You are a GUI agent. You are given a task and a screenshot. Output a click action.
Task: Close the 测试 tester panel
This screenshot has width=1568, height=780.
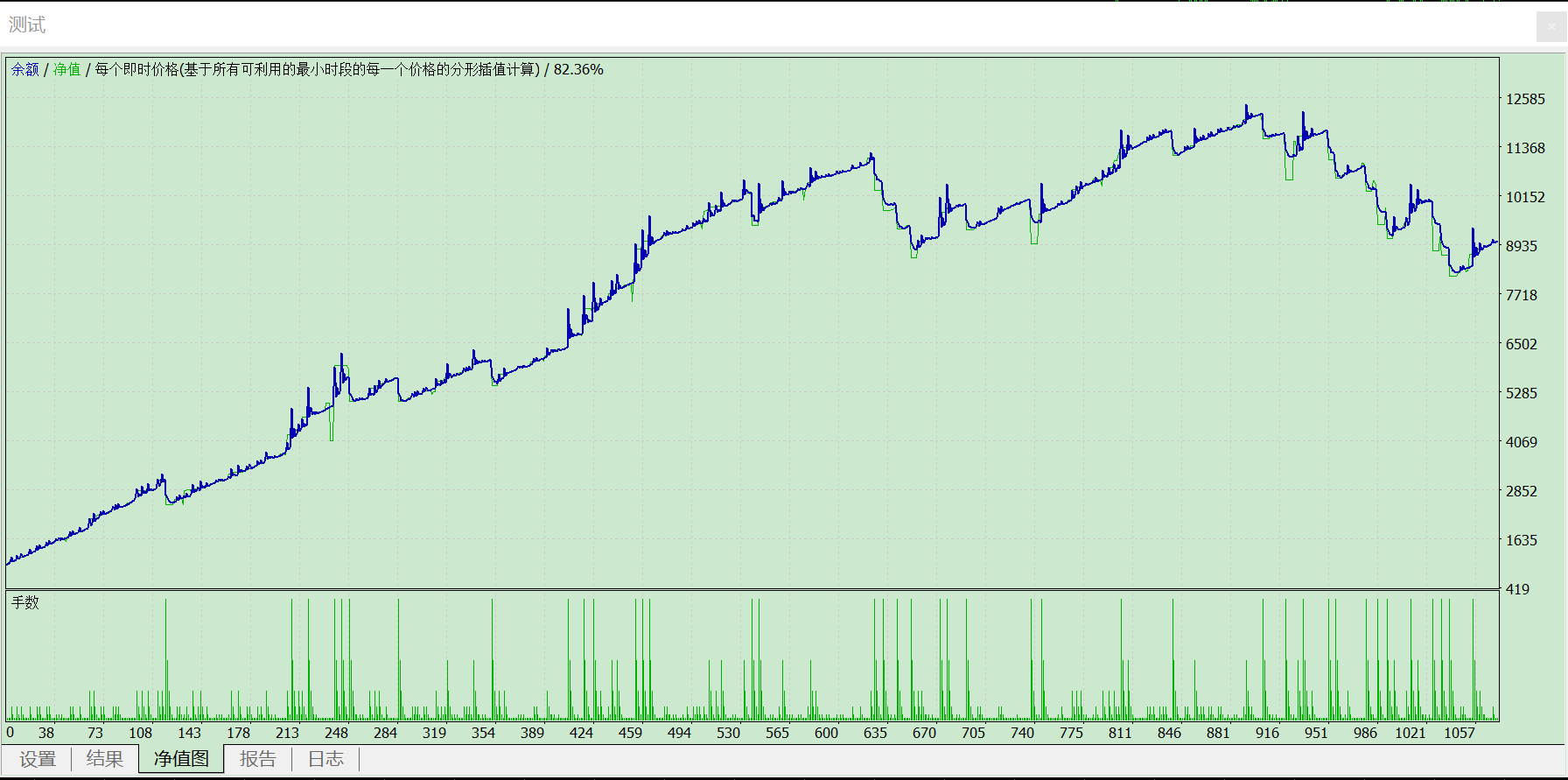coord(1551,26)
